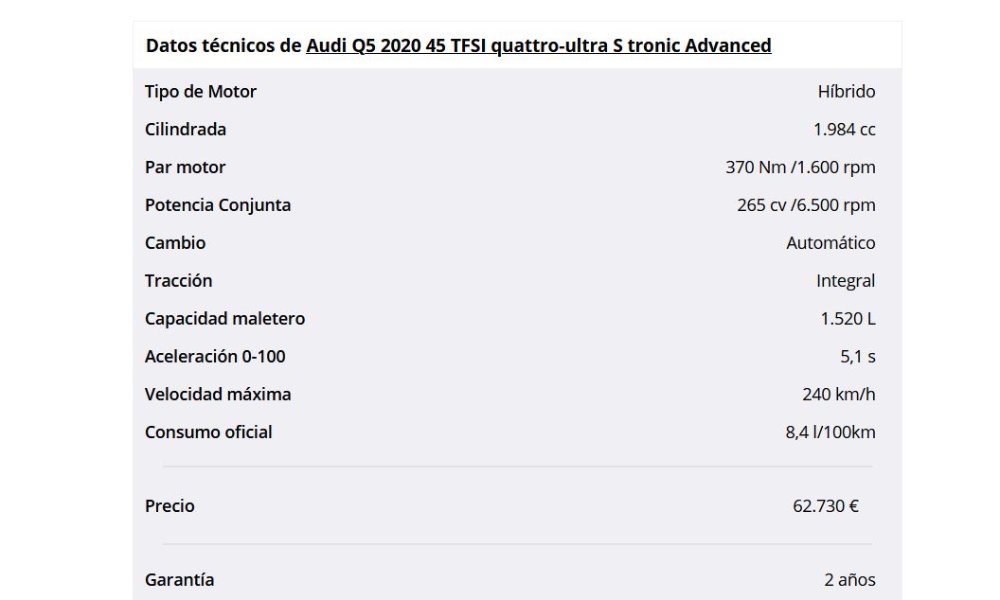Click the 62.730 € price value
This screenshot has width=1000, height=600.
point(825,506)
